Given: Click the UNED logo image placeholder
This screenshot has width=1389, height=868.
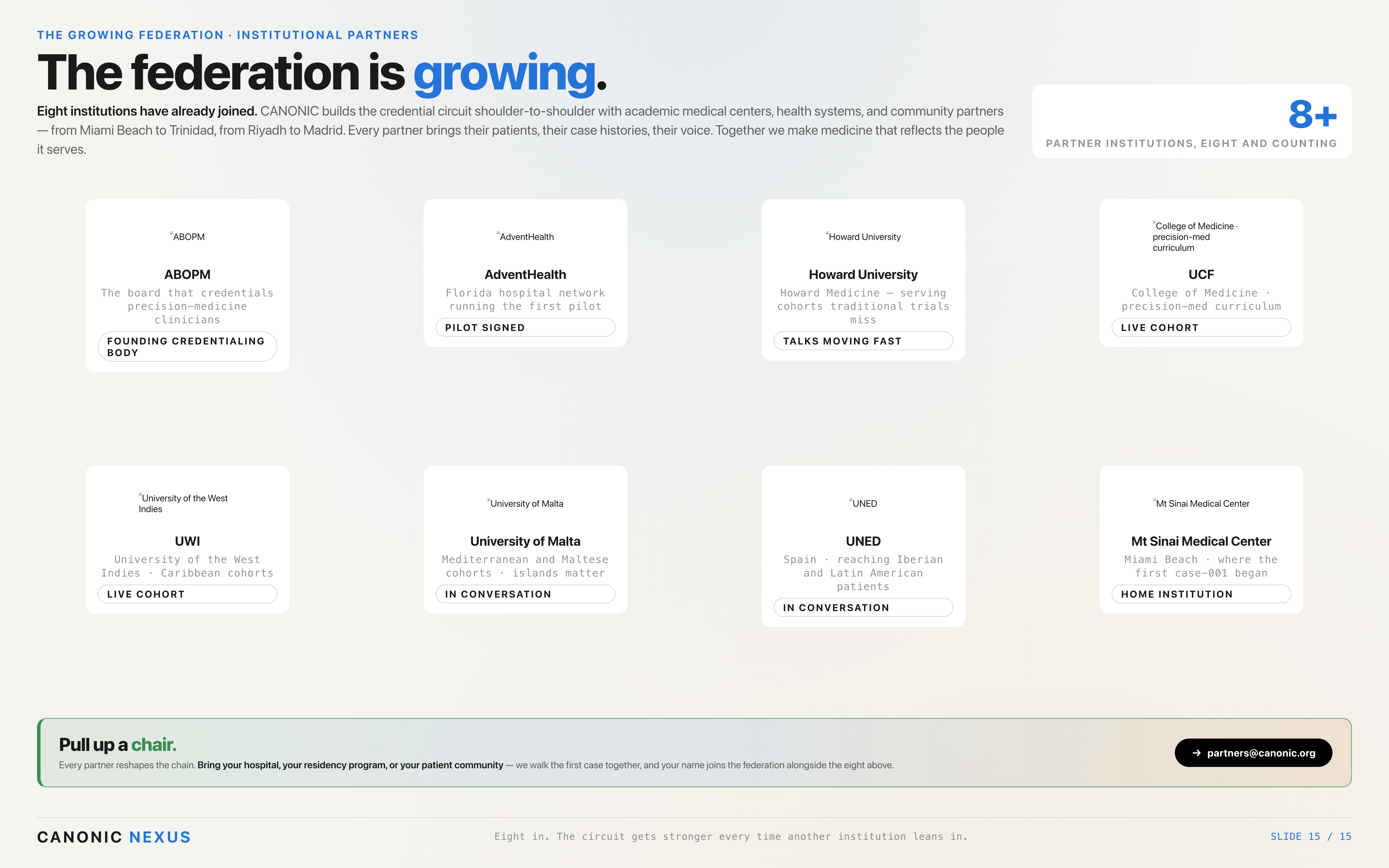Looking at the screenshot, I should 863,503.
